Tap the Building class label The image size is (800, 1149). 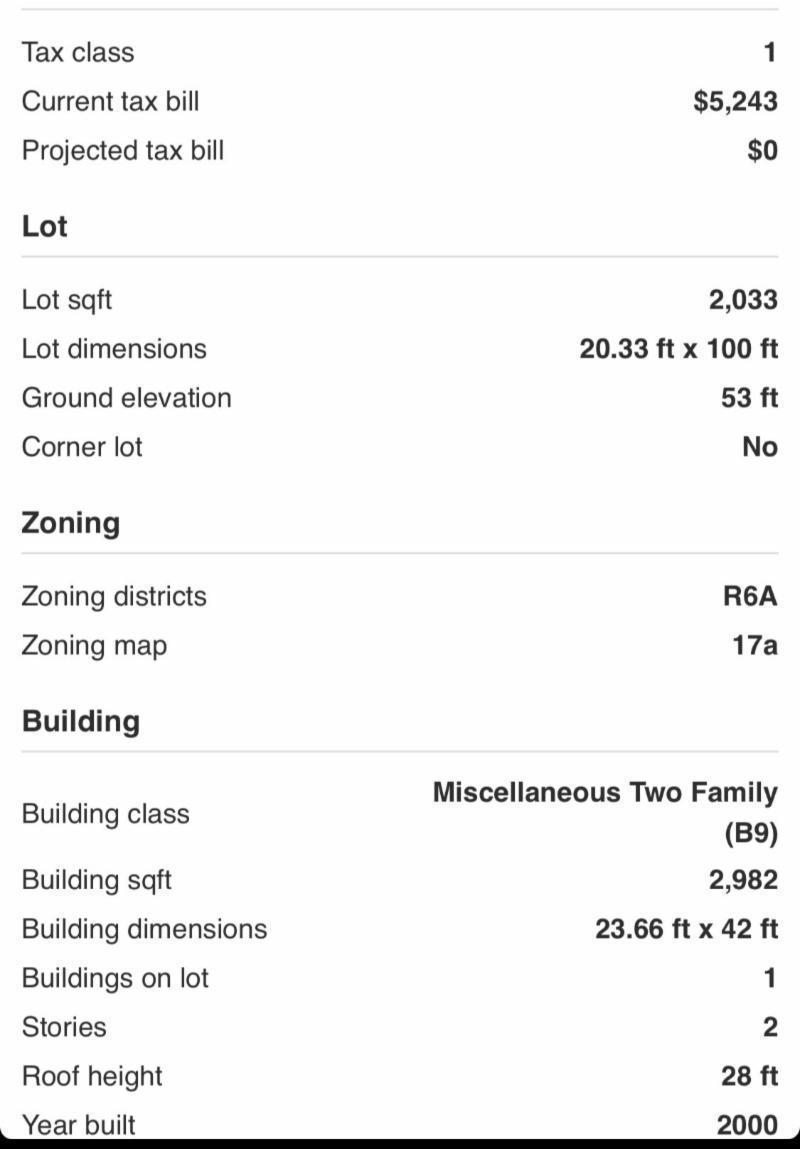coord(106,814)
